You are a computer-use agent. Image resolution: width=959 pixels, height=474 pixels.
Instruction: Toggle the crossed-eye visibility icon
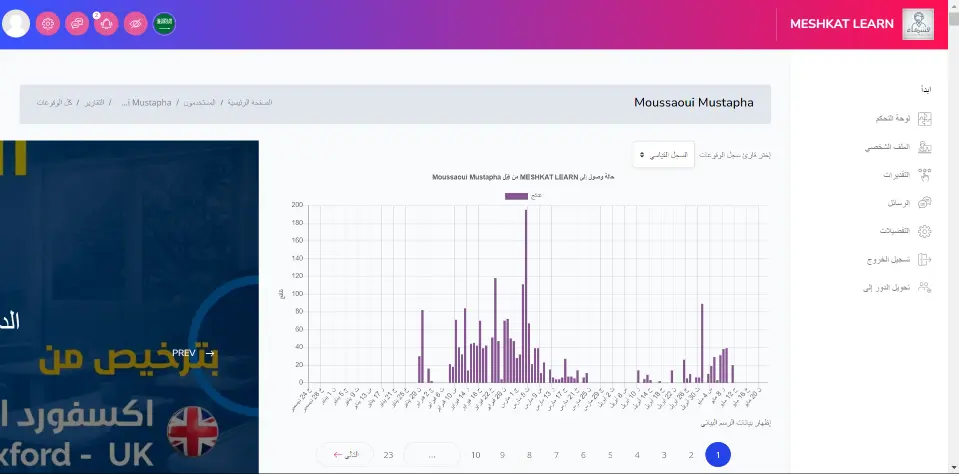135,23
